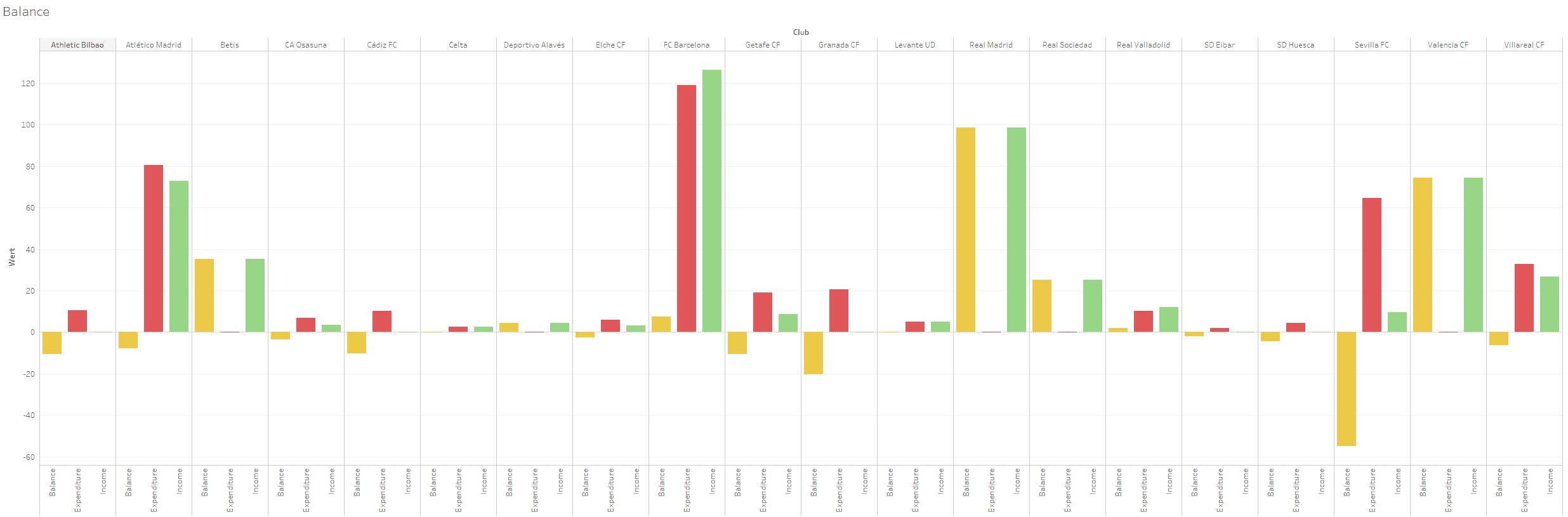The height and width of the screenshot is (517, 1568).
Task: Select Sevilla FC's red Expenditure bar
Action: [x=1372, y=265]
